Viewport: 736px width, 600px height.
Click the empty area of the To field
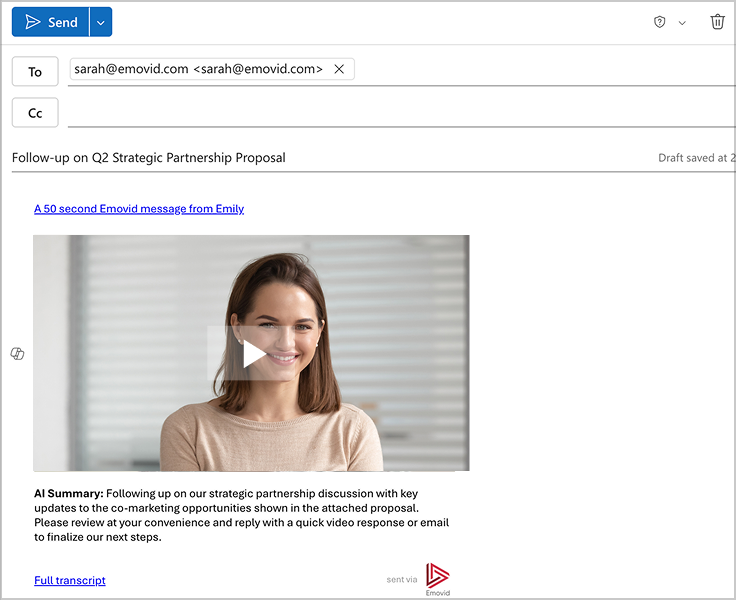pyautogui.click(x=540, y=70)
